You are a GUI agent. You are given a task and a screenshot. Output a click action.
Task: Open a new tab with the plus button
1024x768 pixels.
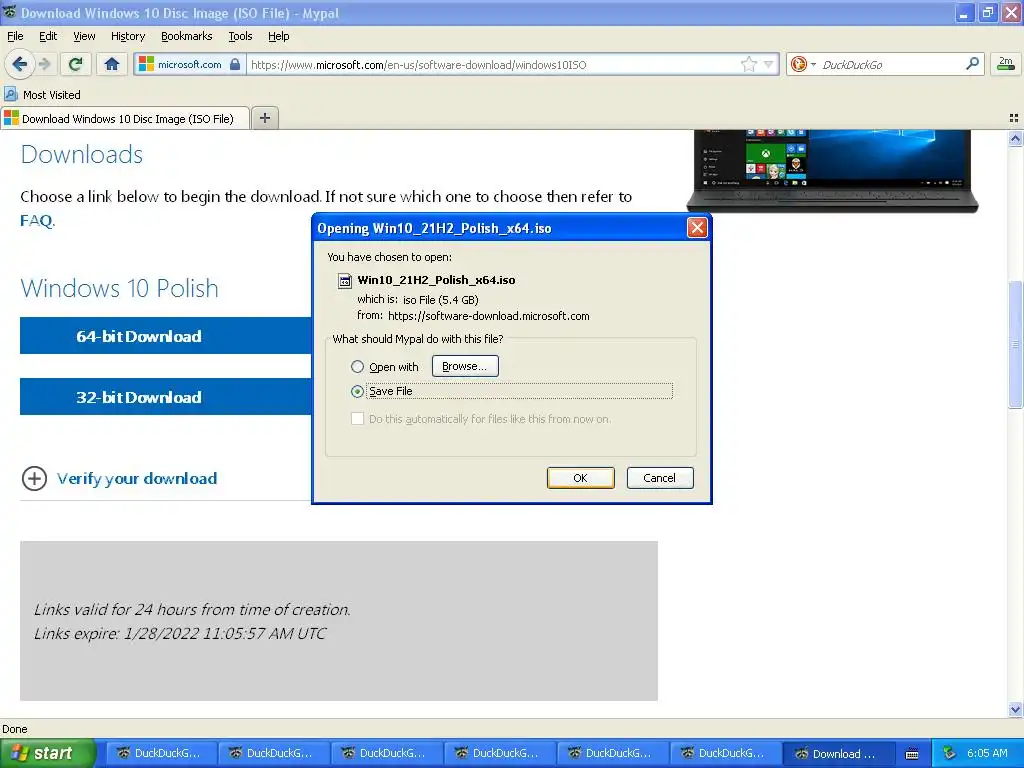pyautogui.click(x=264, y=118)
